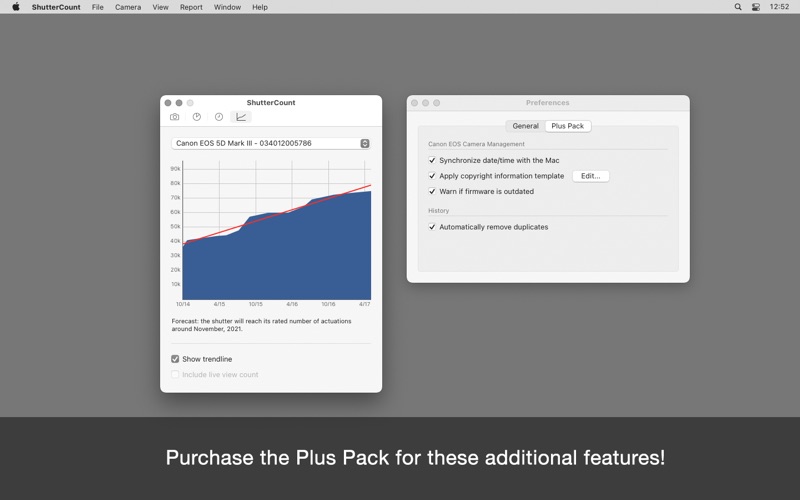This screenshot has height=500, width=800.
Task: Open the ShutterCount application menu
Action: [56, 7]
